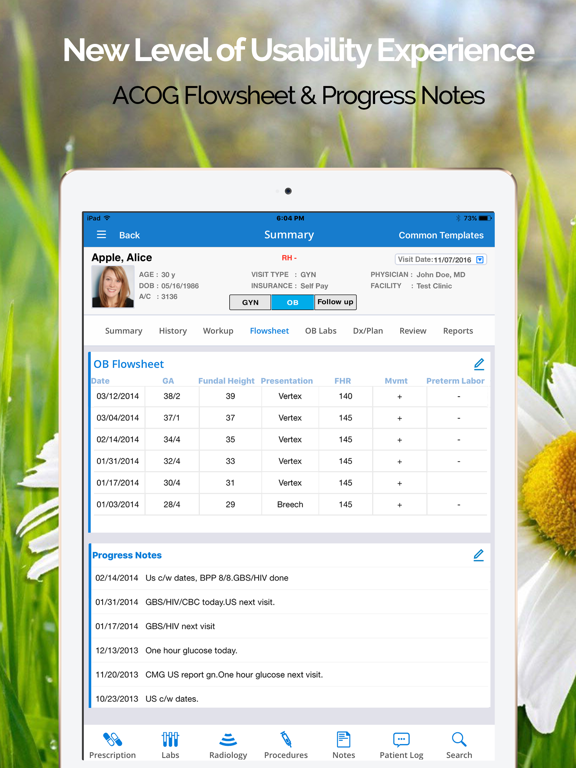
Task: Switch to the Review tab
Action: tap(413, 331)
